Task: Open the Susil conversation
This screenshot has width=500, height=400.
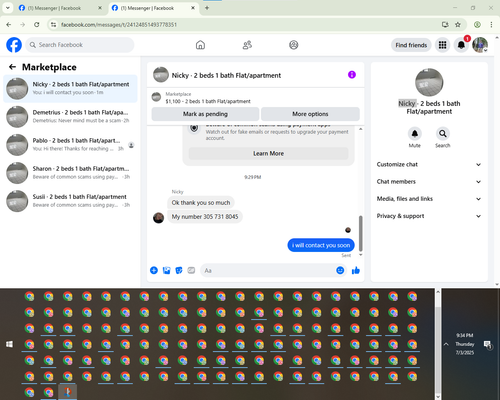Action: pos(70,201)
